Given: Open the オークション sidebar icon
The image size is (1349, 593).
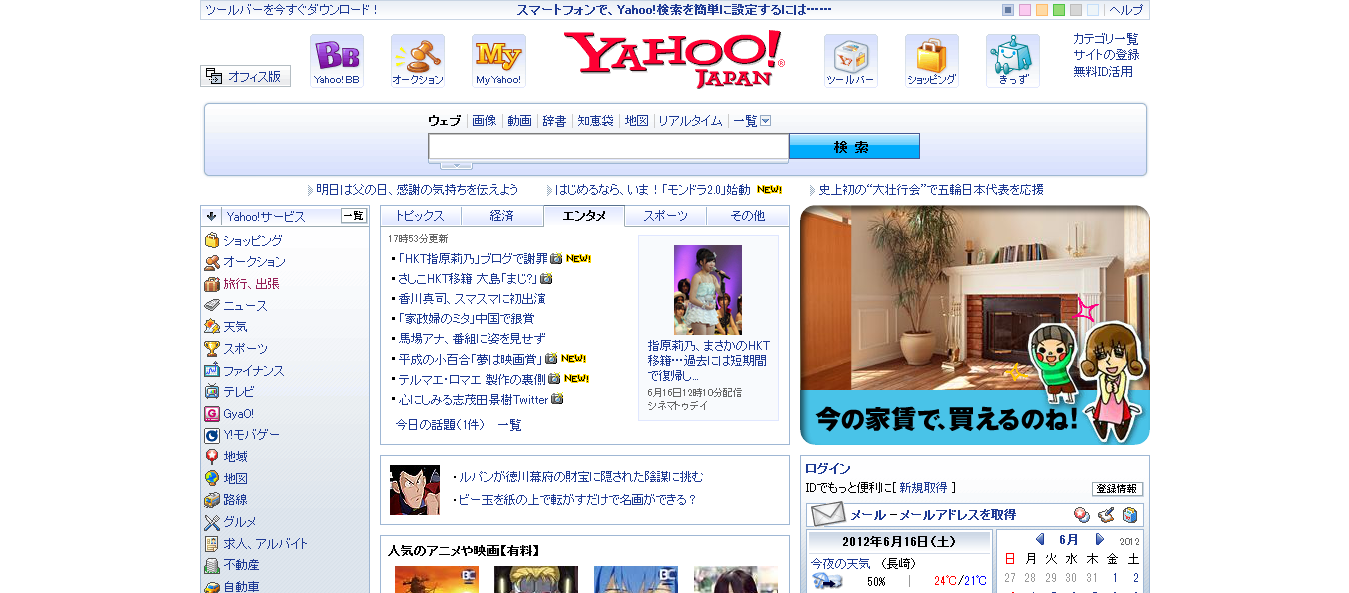Looking at the screenshot, I should 212,262.
